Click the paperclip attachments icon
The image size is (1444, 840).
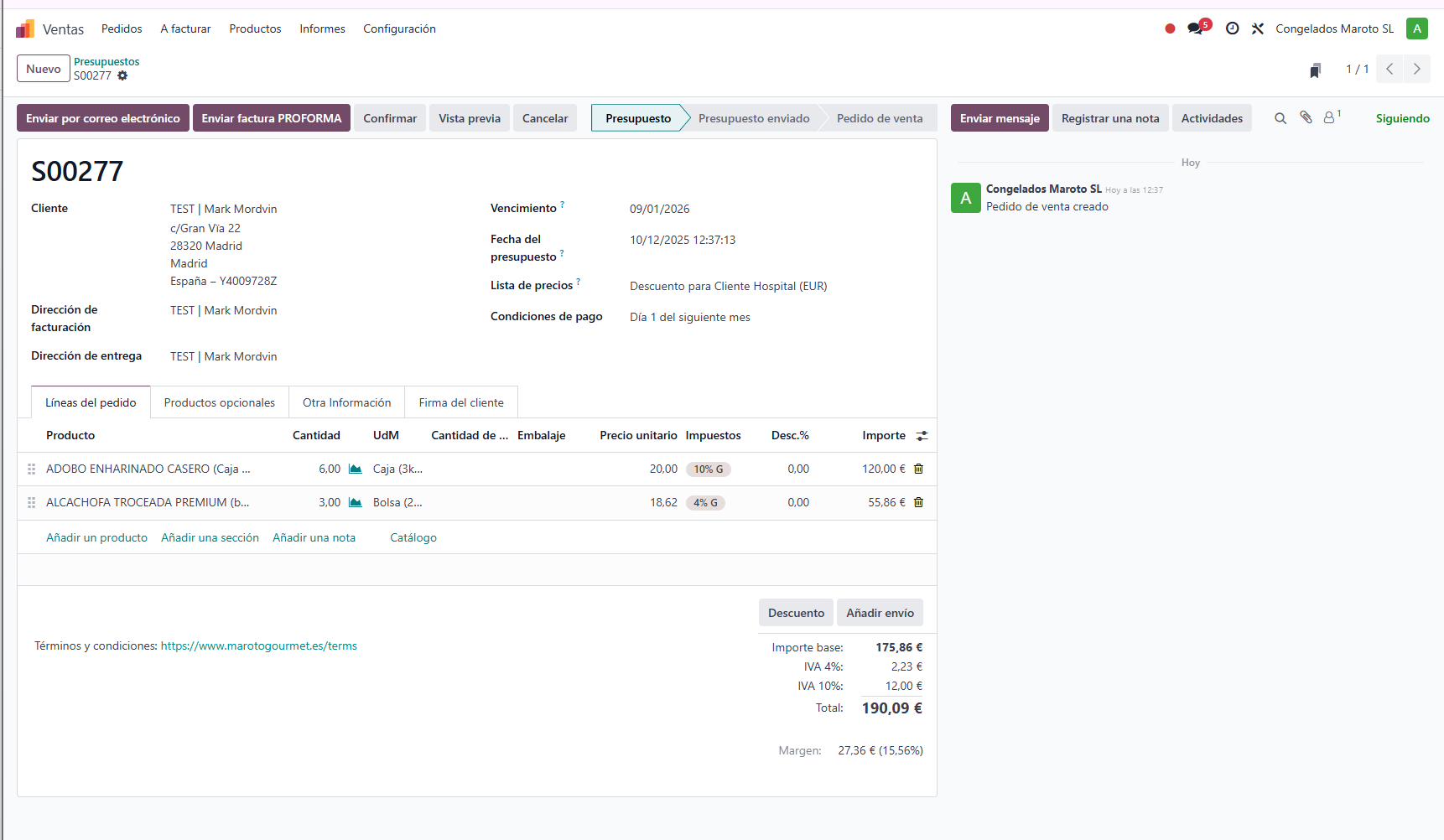(x=1306, y=118)
